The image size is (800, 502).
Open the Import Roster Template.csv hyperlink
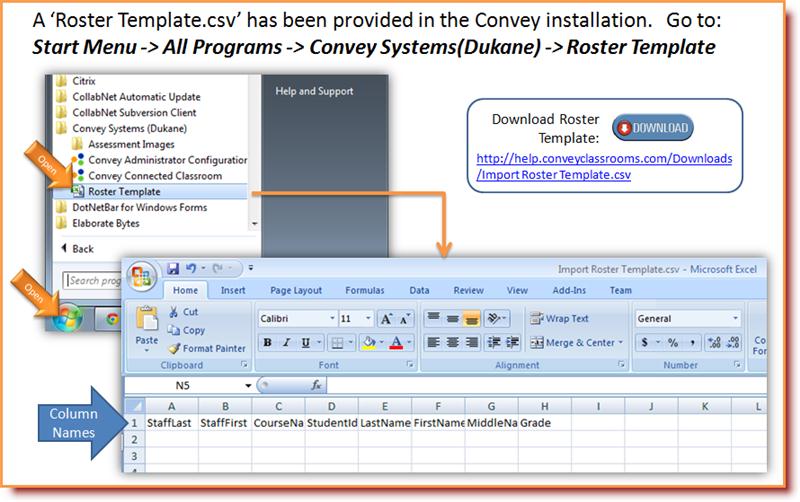point(604,167)
